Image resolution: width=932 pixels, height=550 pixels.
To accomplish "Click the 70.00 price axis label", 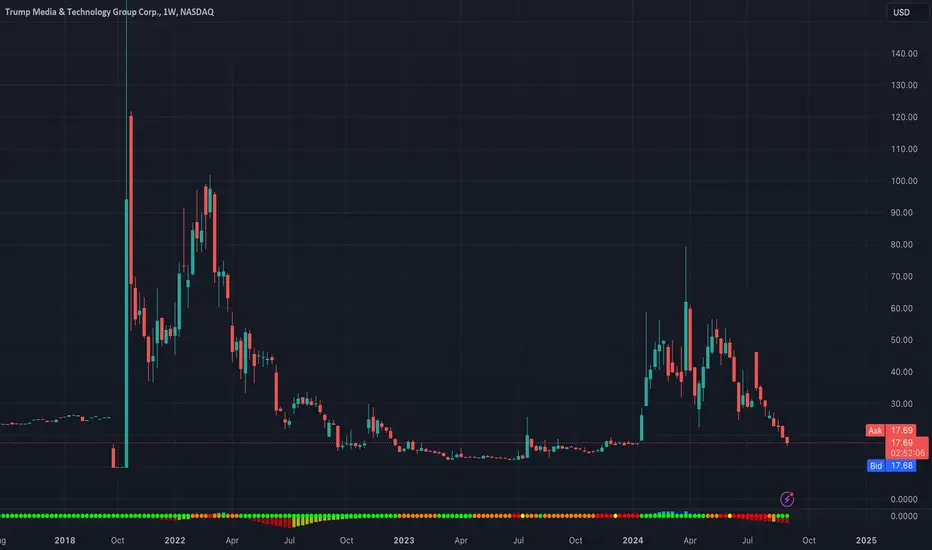I will (904, 276).
